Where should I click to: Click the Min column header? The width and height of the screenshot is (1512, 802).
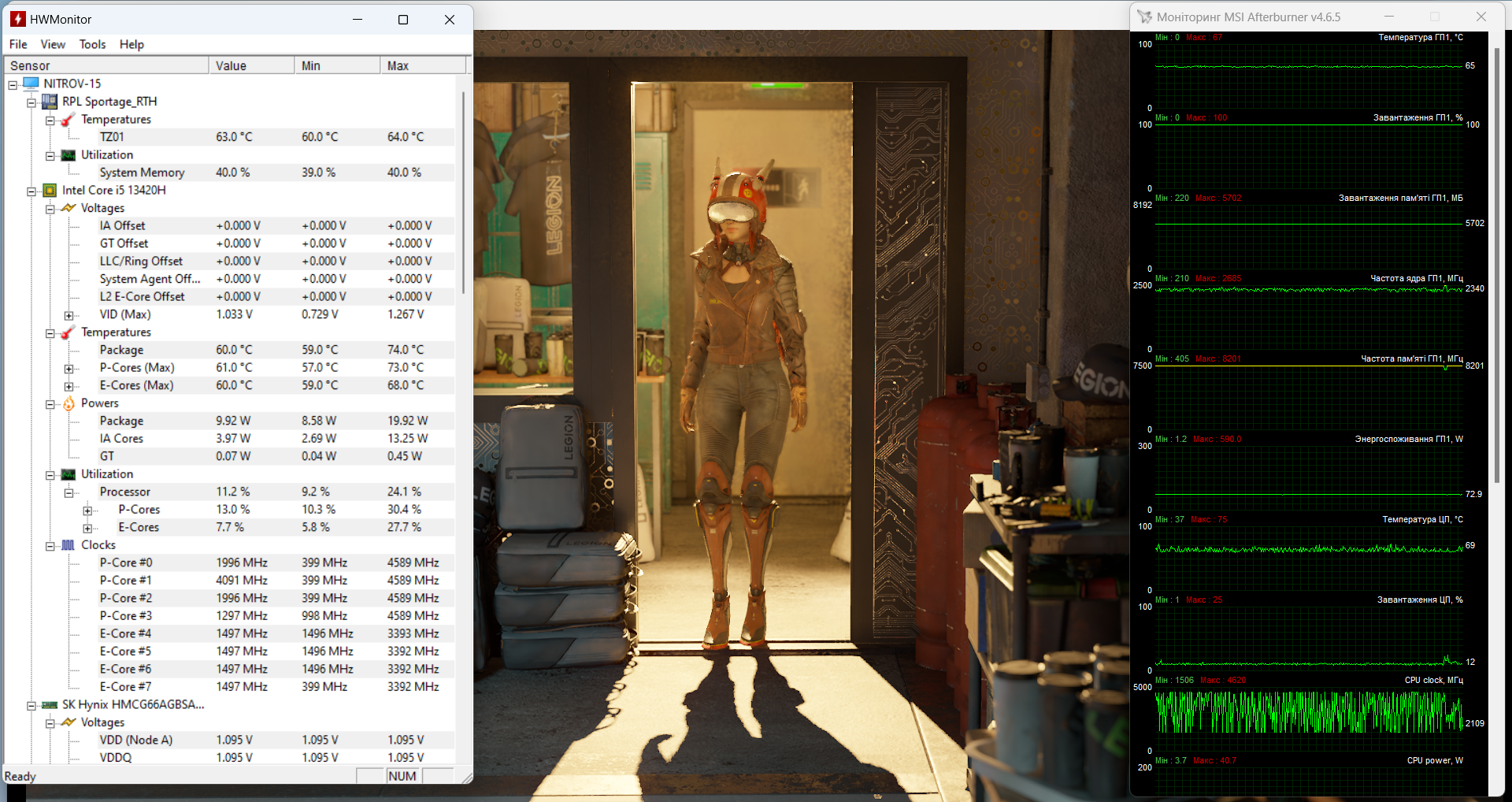pyautogui.click(x=338, y=65)
